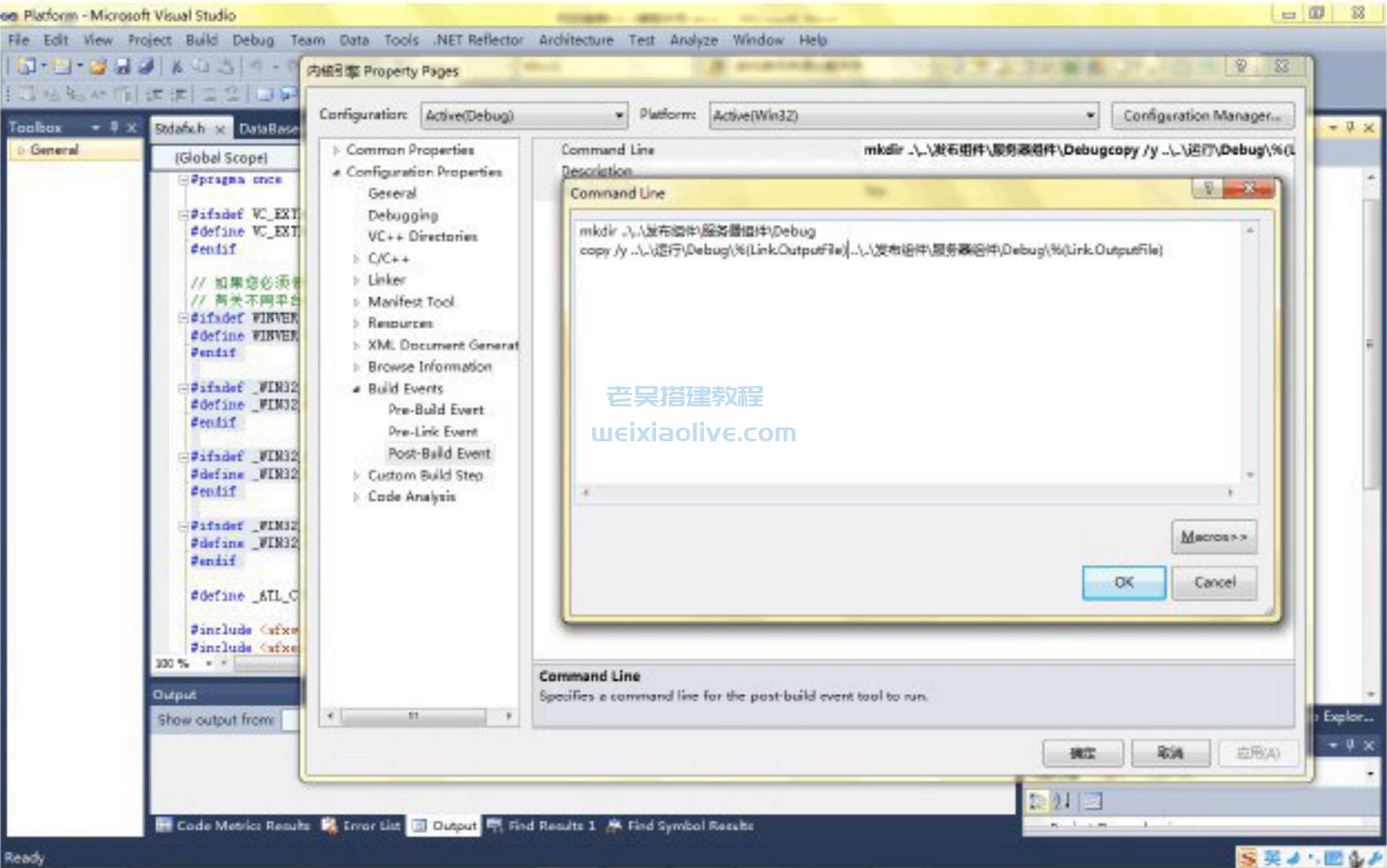Click the Open File folder icon
The height and width of the screenshot is (868, 1387).
98,67
